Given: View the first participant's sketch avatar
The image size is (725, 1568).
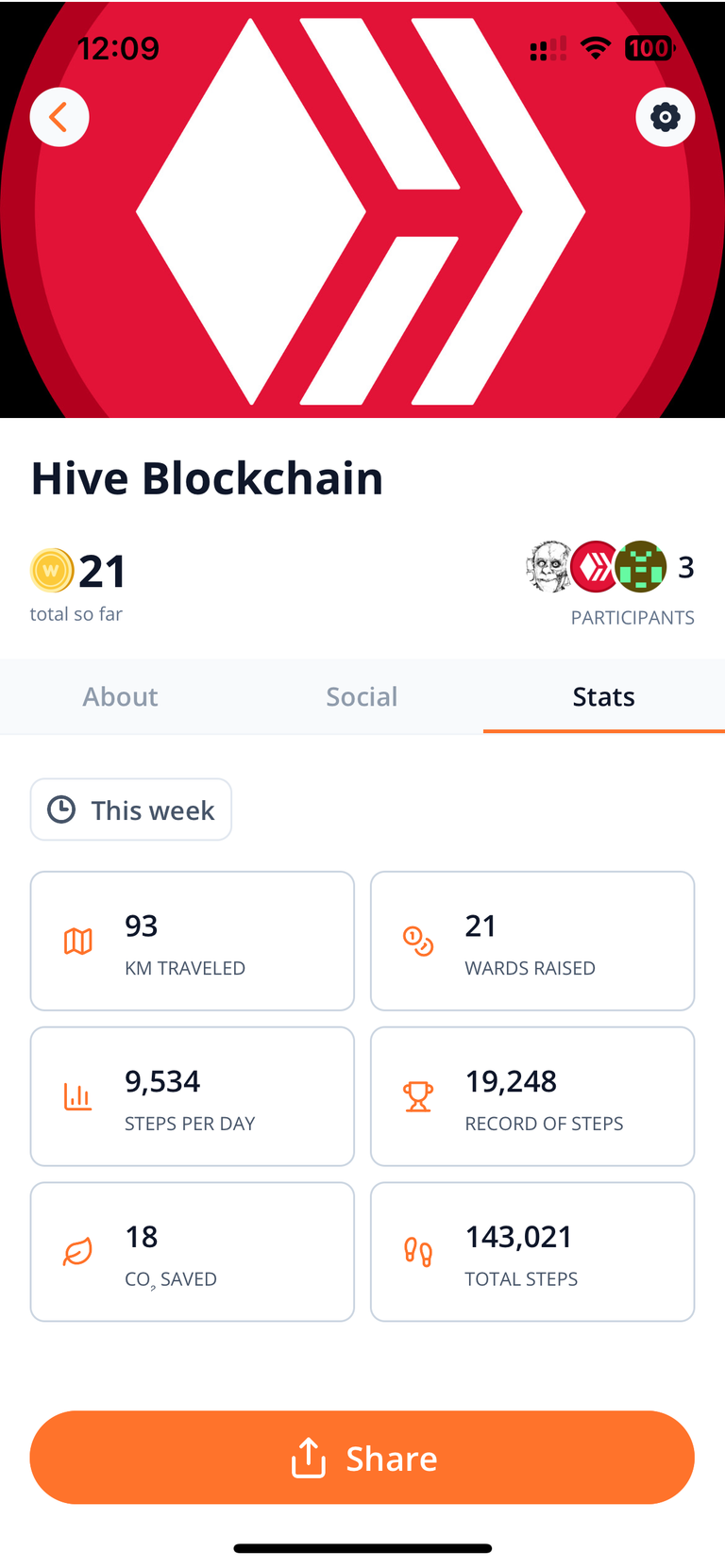Looking at the screenshot, I should coord(548,567).
